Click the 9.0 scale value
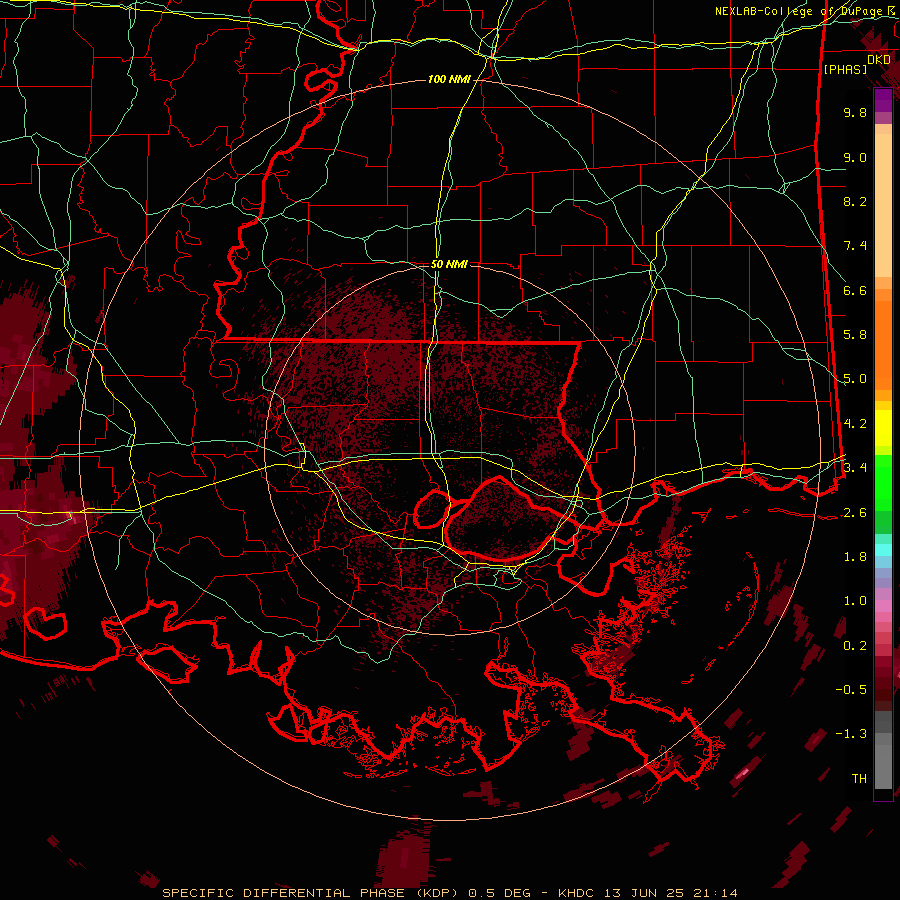Viewport: 900px width, 900px height. click(x=855, y=157)
